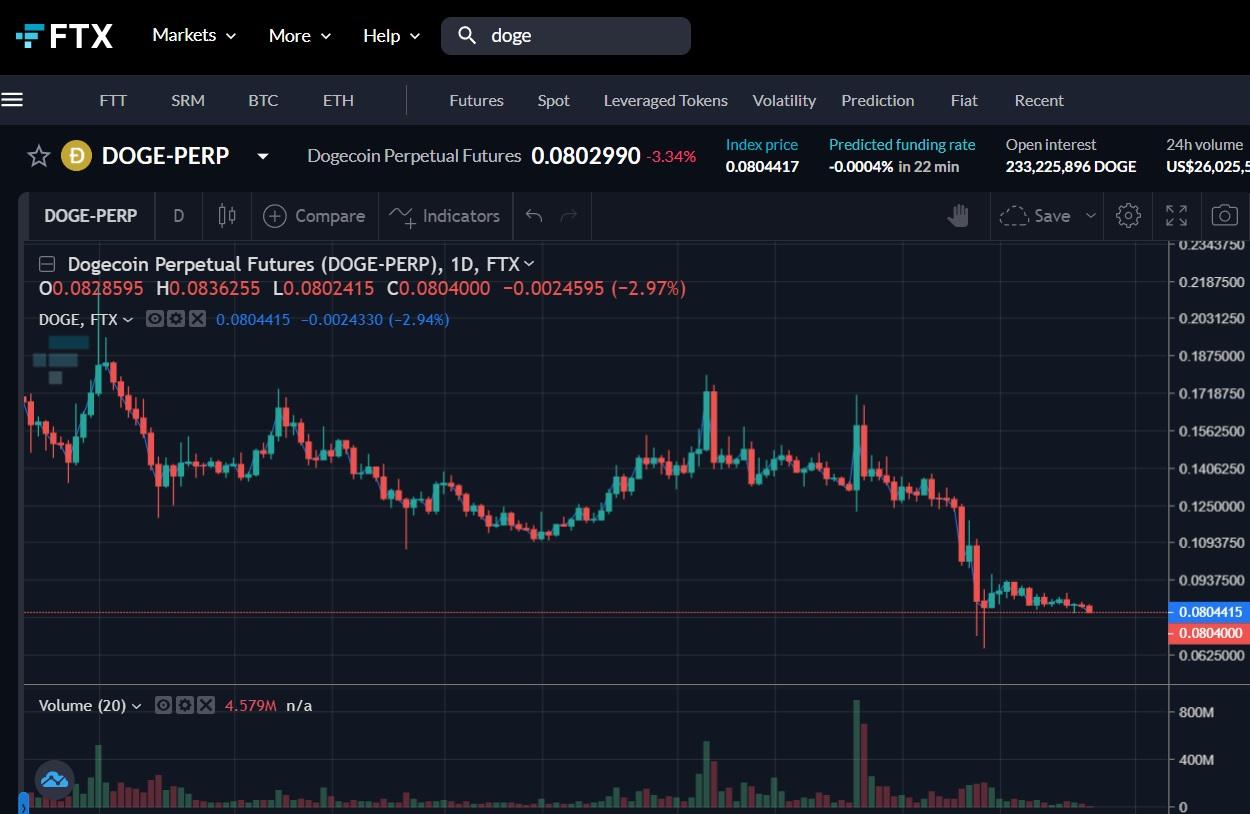
Task: Switch to the Volatility tab
Action: (x=784, y=100)
